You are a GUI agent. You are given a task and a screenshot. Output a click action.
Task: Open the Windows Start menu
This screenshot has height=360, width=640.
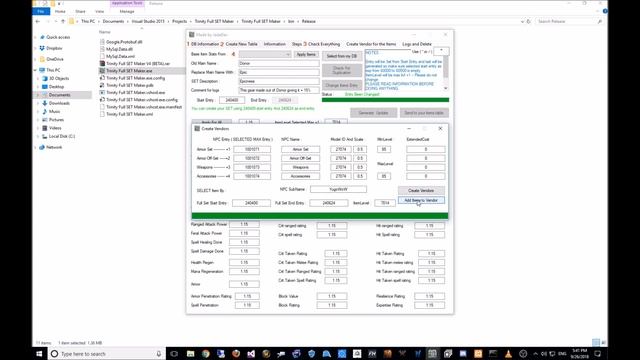click(39, 353)
